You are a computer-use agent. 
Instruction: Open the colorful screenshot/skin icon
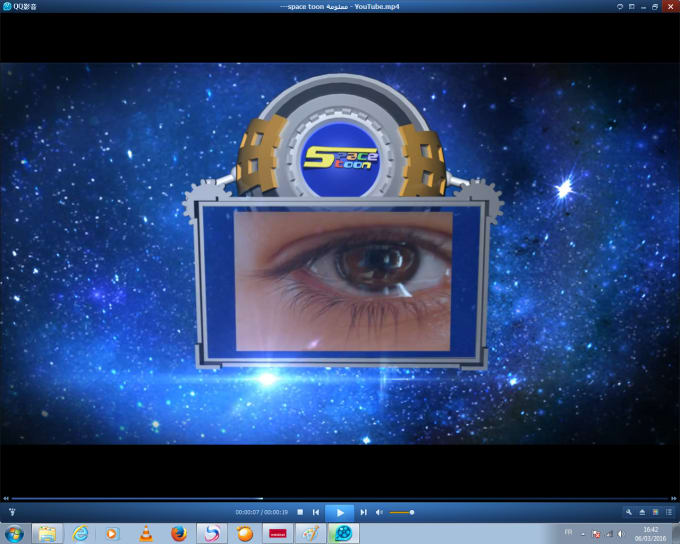656,512
